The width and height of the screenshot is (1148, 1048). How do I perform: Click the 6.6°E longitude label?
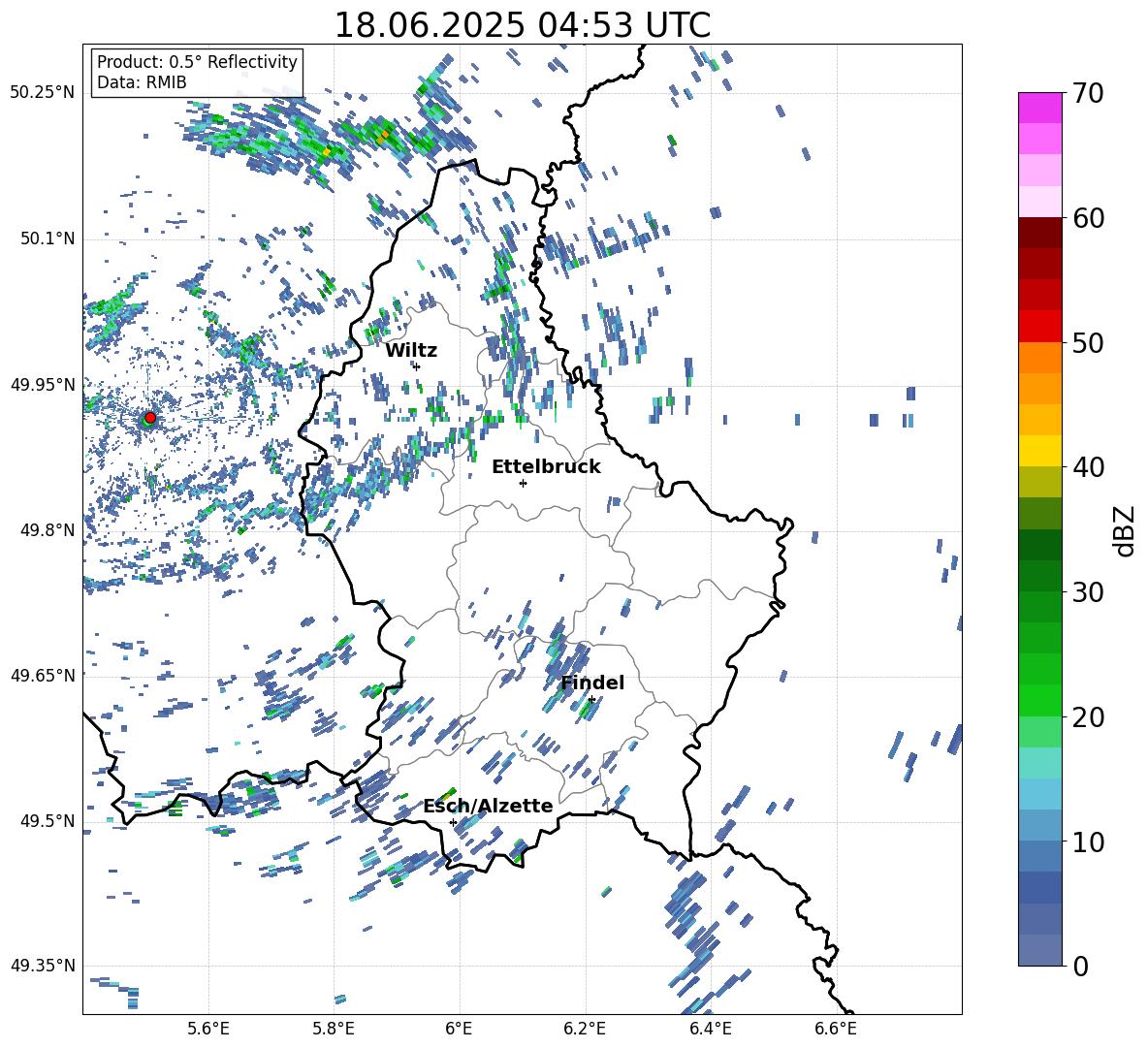click(x=836, y=1029)
